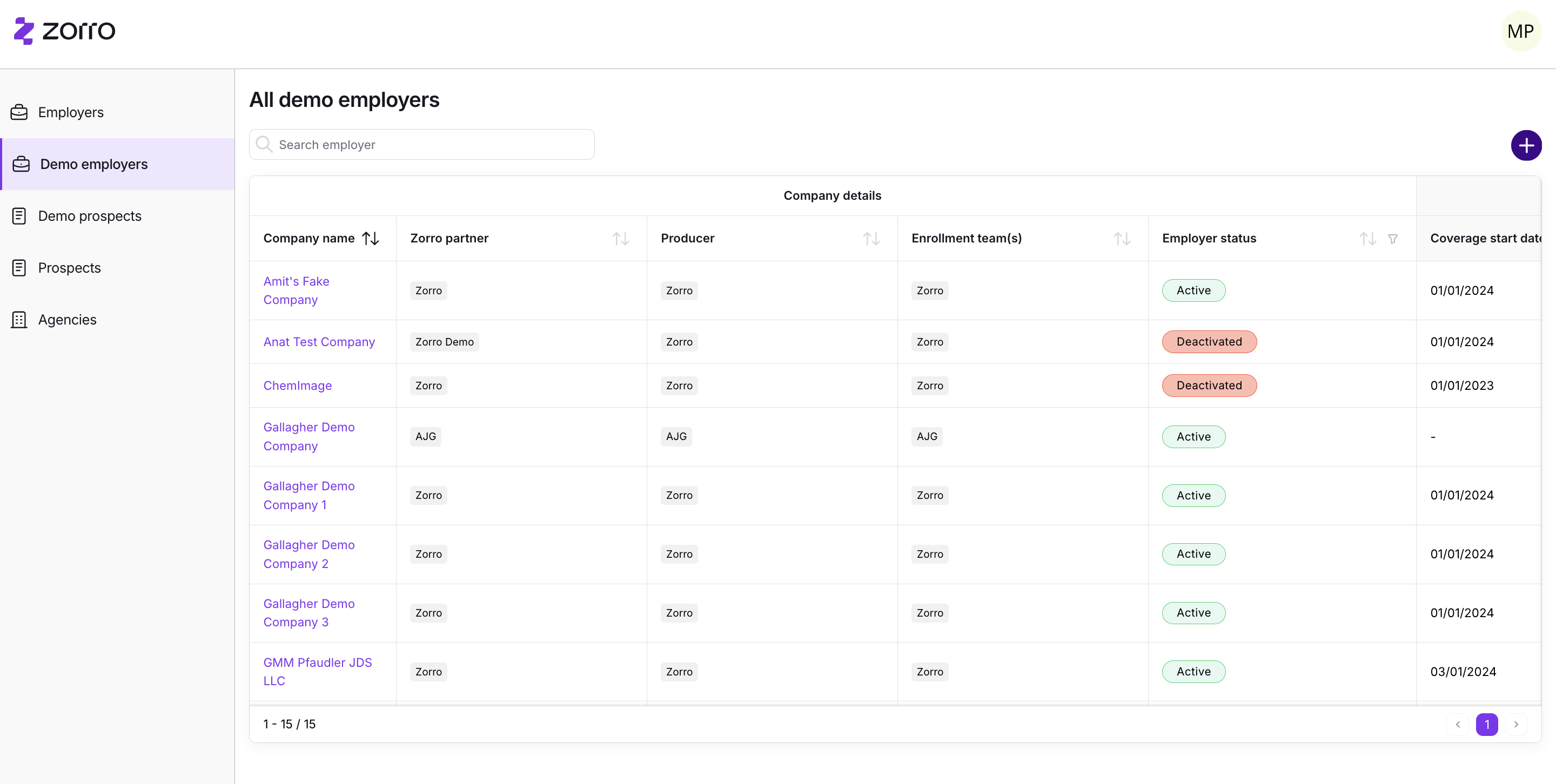Focus the Search employer field

click(x=421, y=144)
